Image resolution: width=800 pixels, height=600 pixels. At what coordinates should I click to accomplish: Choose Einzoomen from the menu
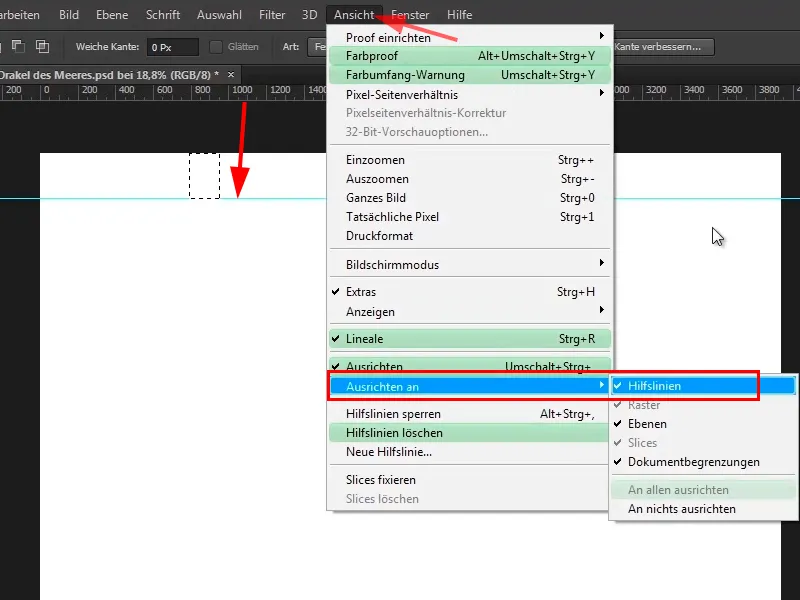tap(469, 160)
